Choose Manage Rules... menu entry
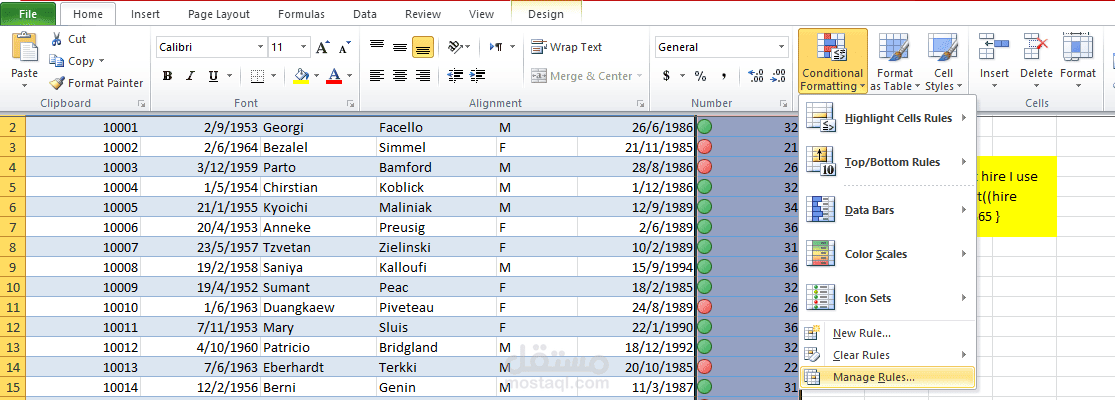This screenshot has height=400, width=1115. (x=887, y=377)
